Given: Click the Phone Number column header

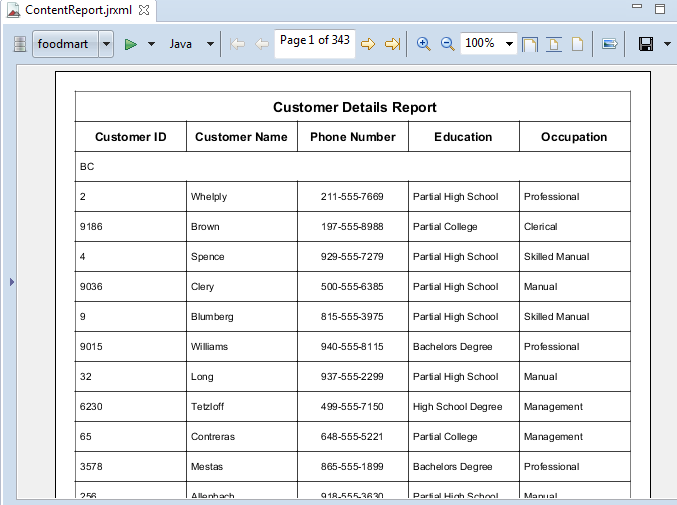Looking at the screenshot, I should [353, 137].
